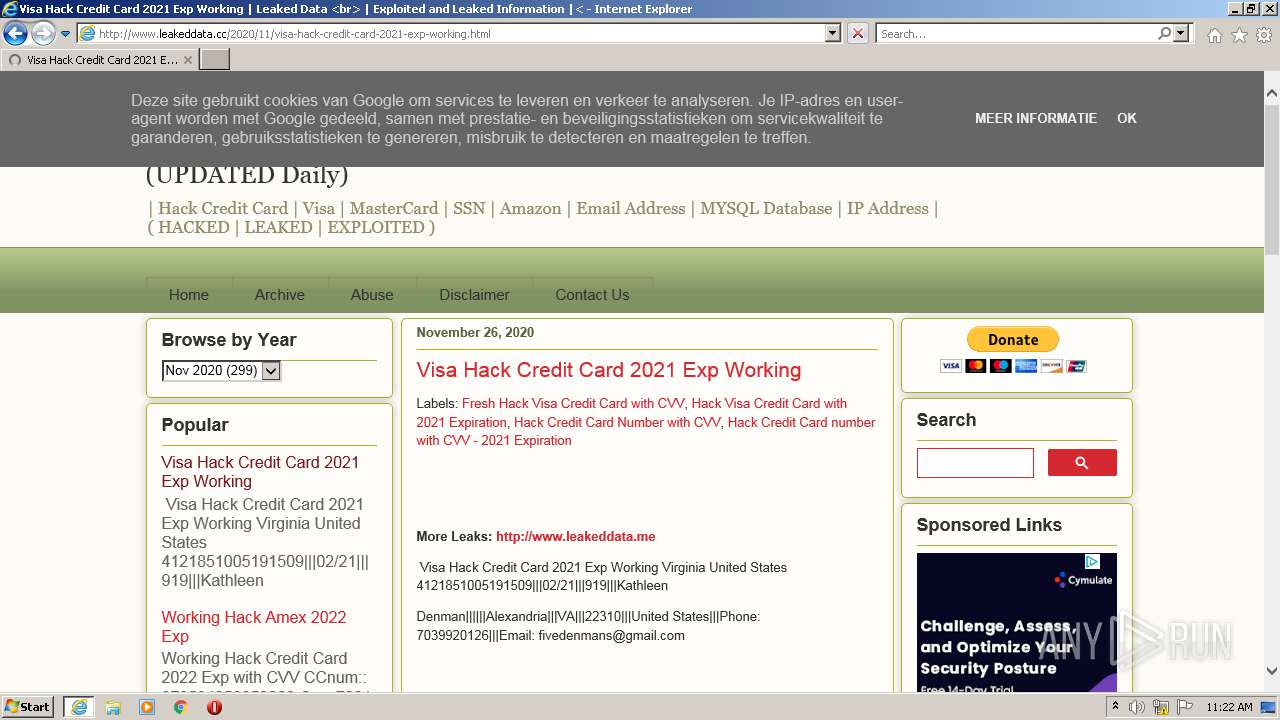Stop page loading with the red X
The width and height of the screenshot is (1280, 720).
858,33
